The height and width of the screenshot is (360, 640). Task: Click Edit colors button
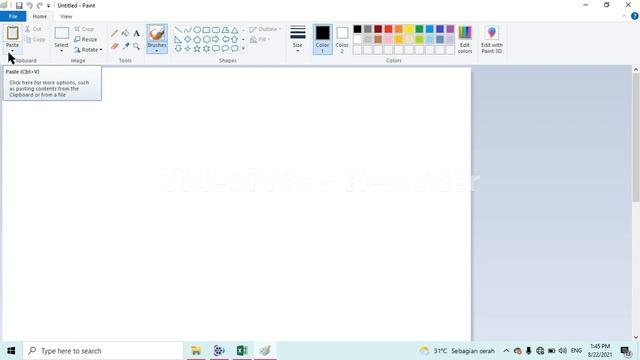465,39
